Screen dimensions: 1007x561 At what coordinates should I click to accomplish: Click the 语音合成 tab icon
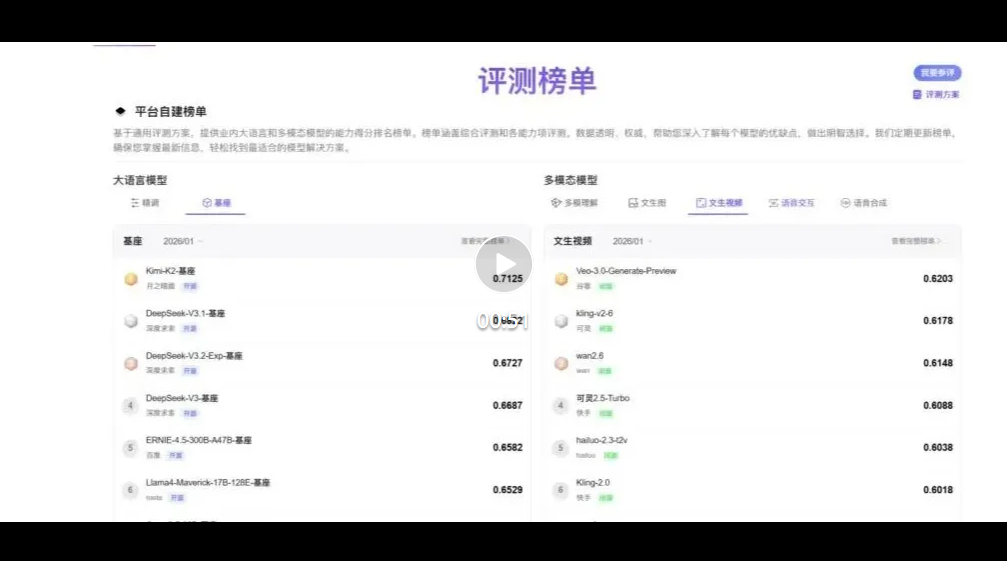pos(845,203)
